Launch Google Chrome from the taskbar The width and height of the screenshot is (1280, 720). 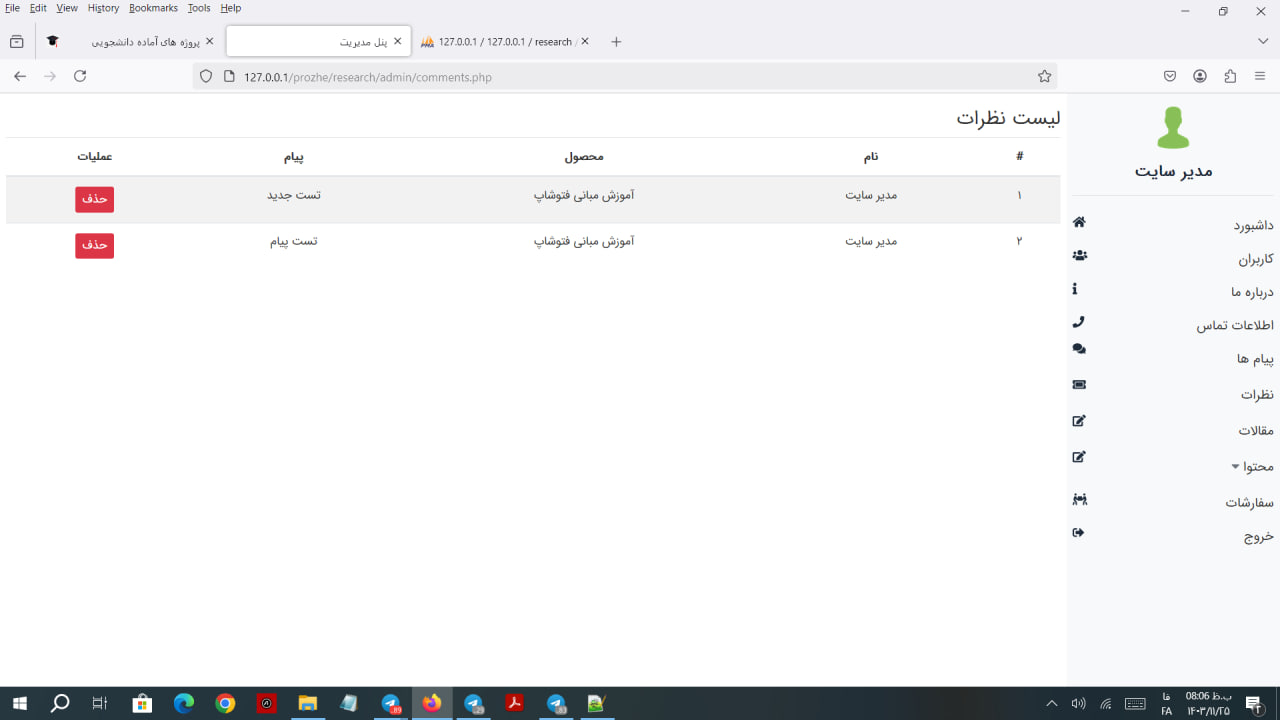click(x=225, y=704)
